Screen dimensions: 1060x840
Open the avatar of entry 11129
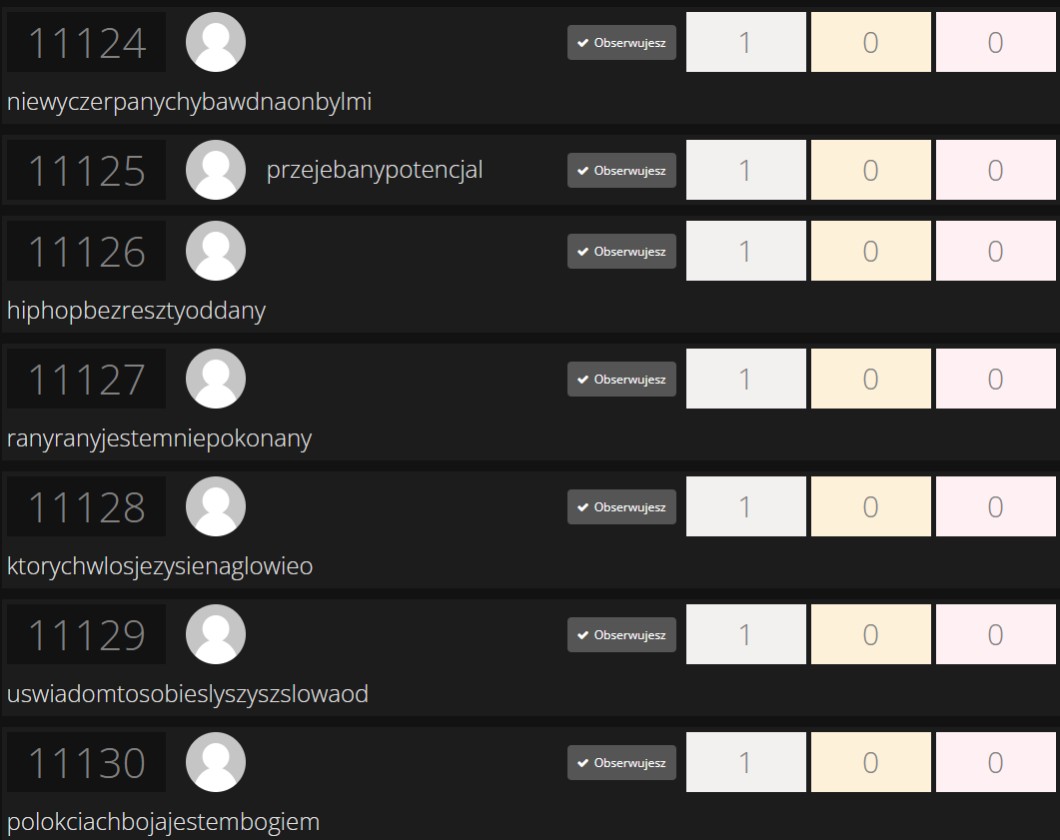point(216,635)
